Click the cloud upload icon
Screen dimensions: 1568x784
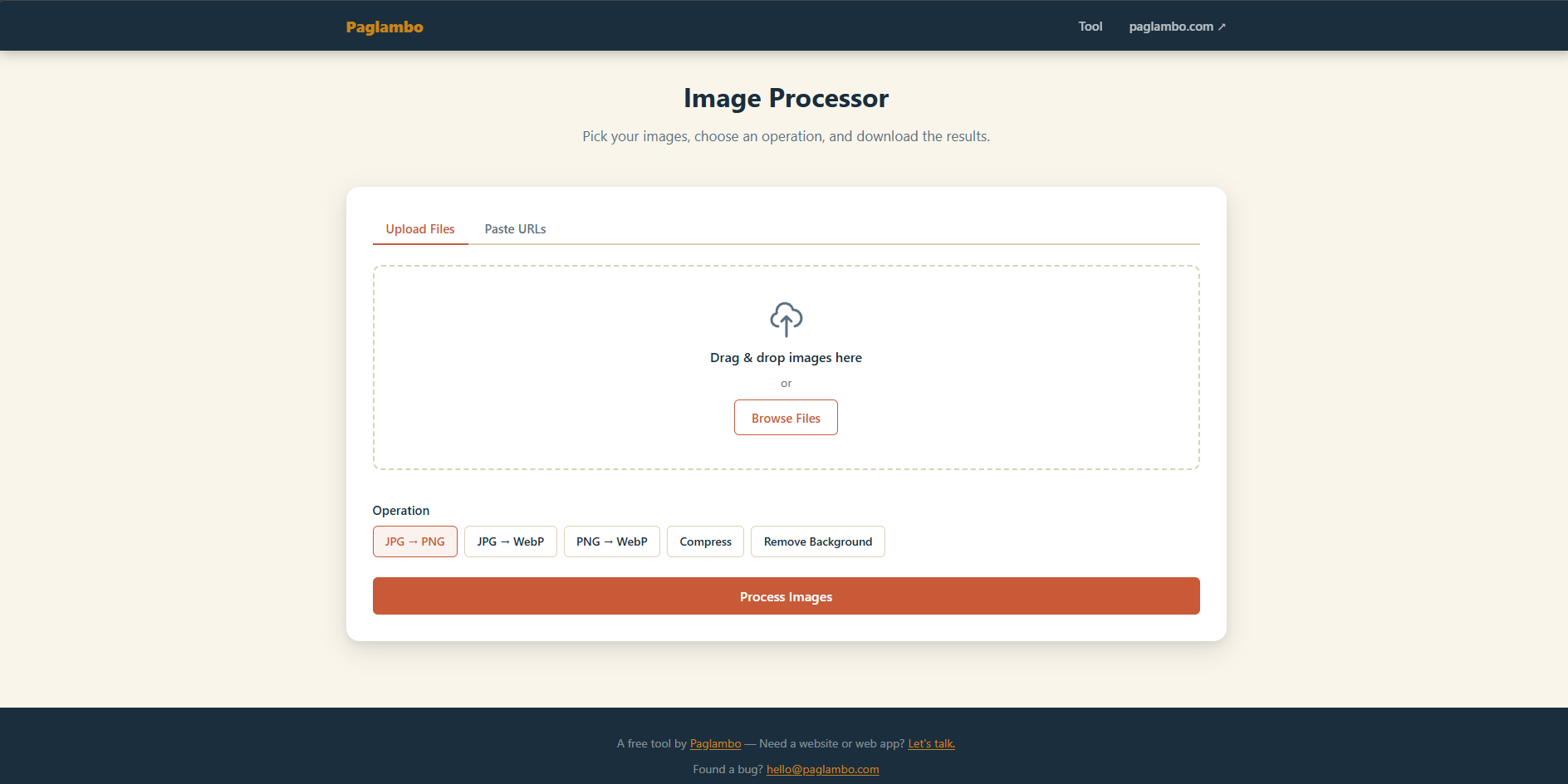[x=786, y=319]
